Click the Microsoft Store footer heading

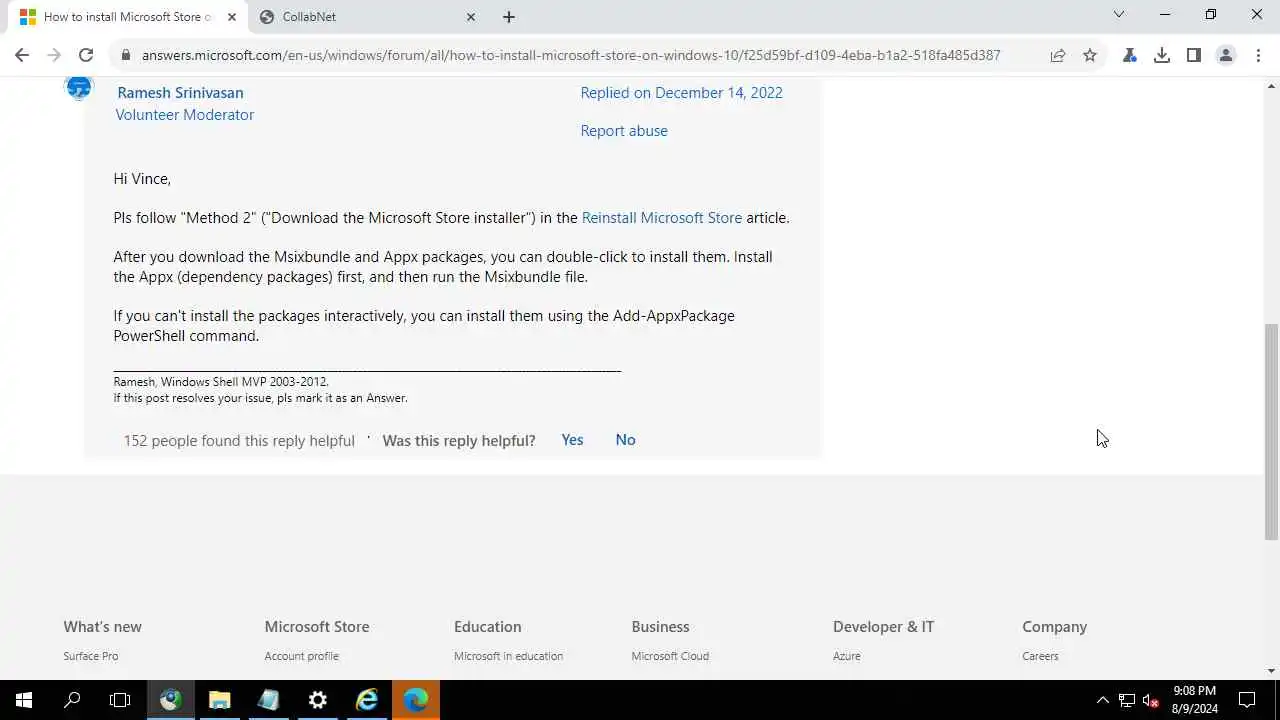click(317, 626)
